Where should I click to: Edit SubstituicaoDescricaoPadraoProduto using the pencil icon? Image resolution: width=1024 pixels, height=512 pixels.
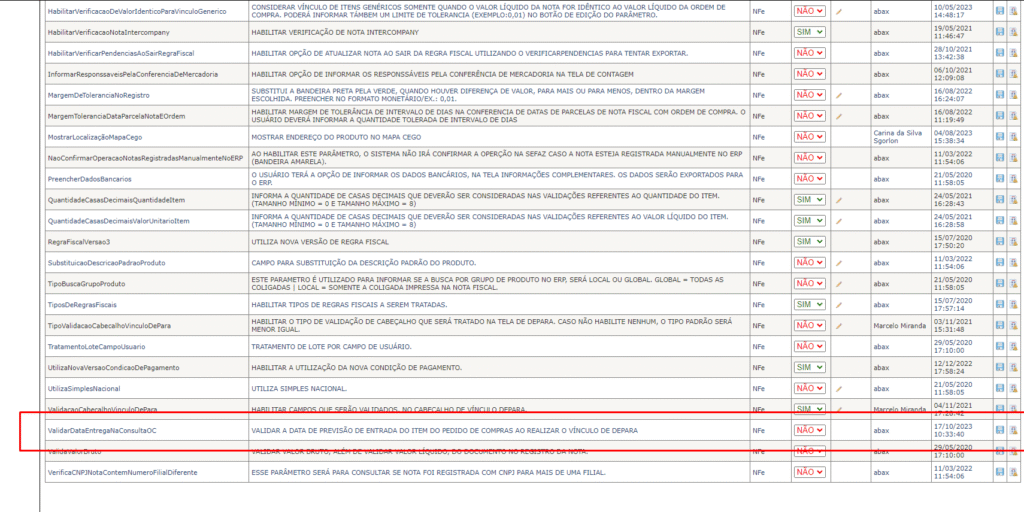840,262
